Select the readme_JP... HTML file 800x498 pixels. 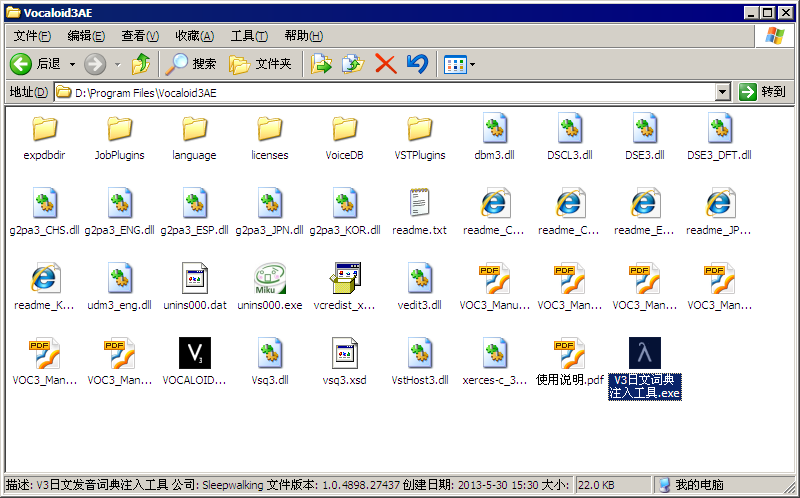point(719,212)
